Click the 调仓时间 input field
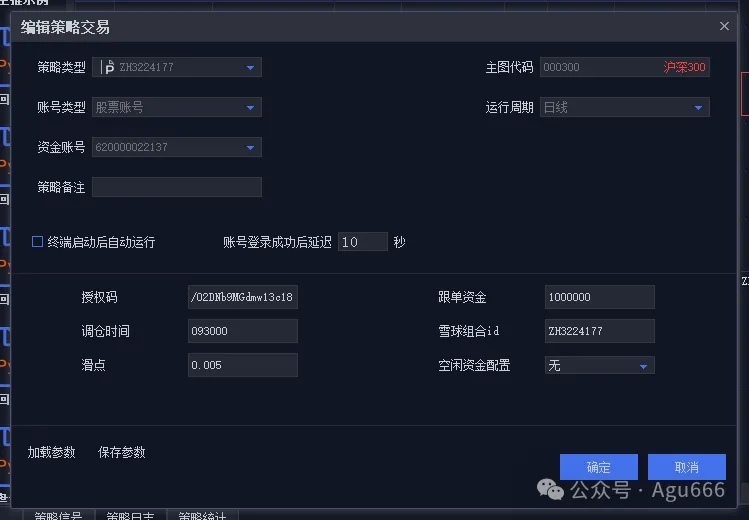Viewport: 749px width, 520px height. [x=243, y=331]
